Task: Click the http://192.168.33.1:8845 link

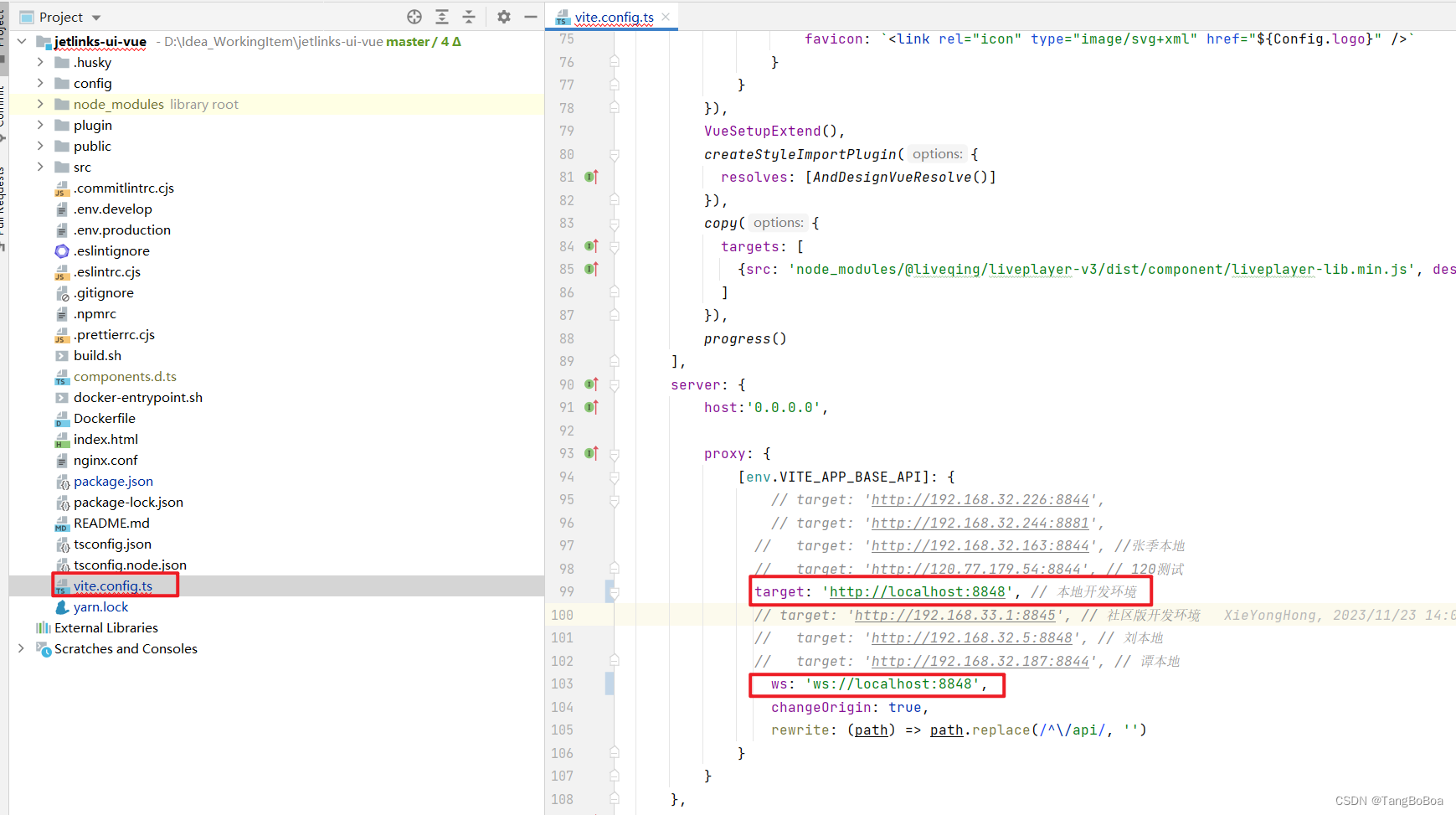Action: 955,615
